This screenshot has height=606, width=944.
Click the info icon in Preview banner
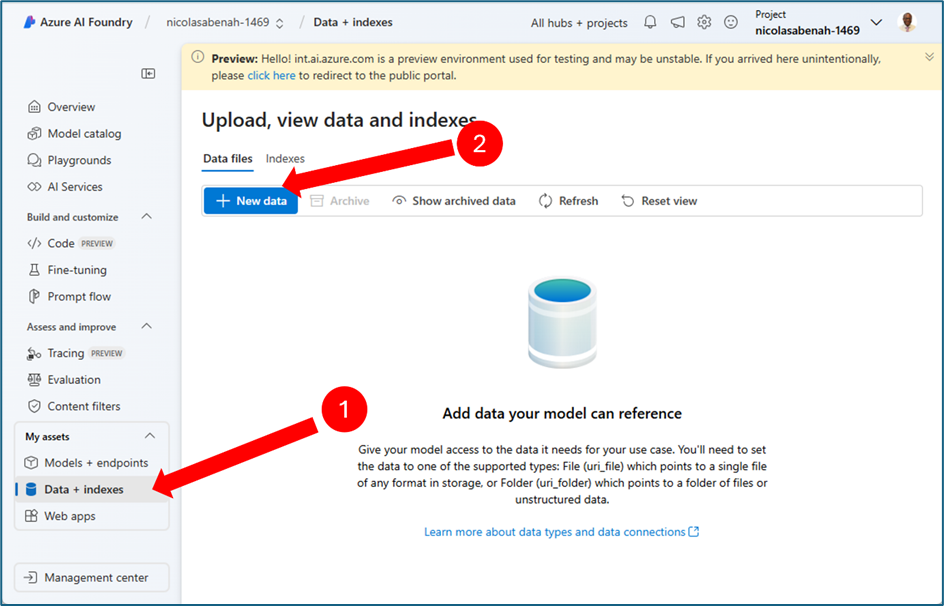click(x=197, y=57)
